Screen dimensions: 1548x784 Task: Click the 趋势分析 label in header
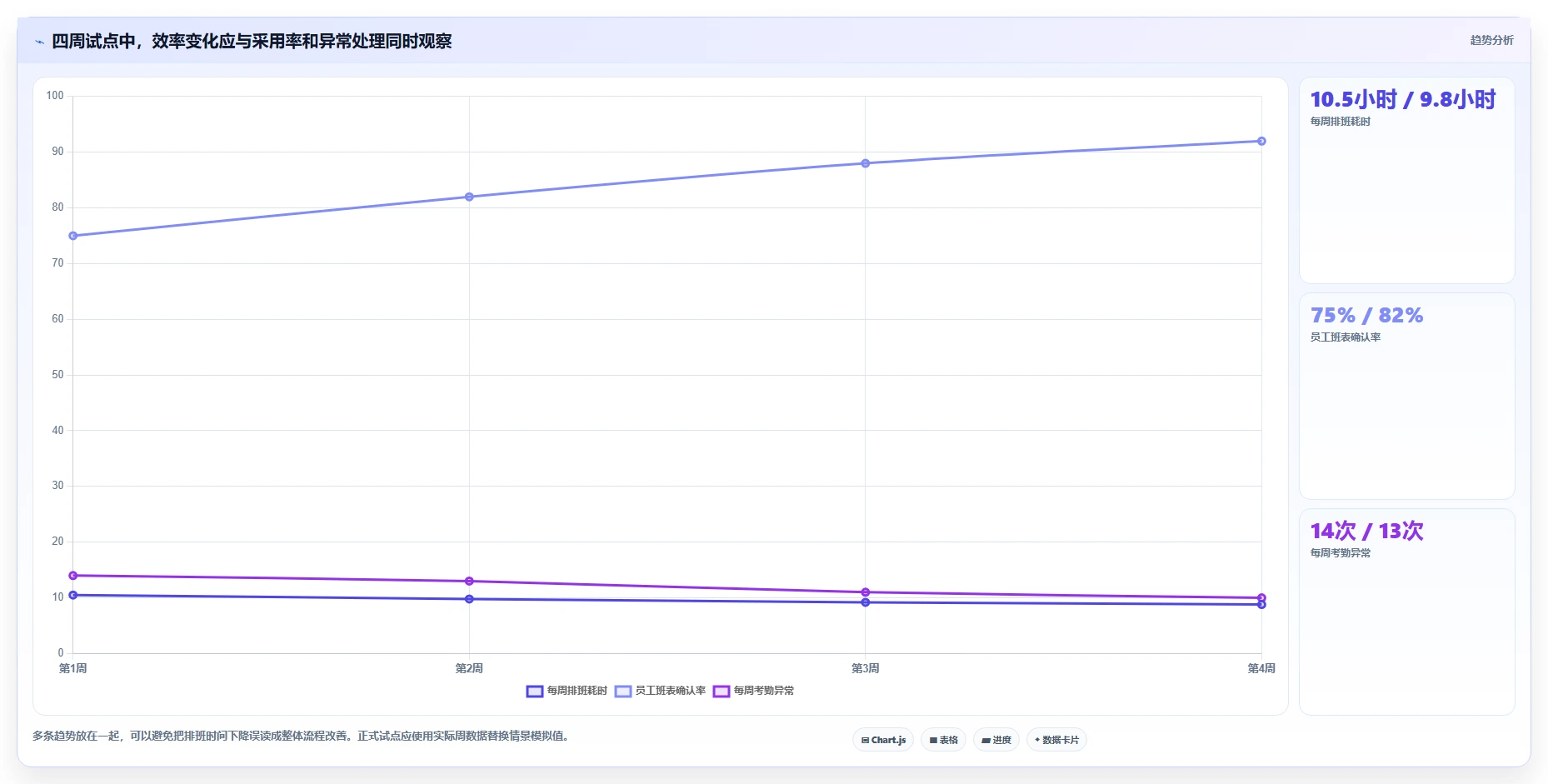tap(1491, 40)
